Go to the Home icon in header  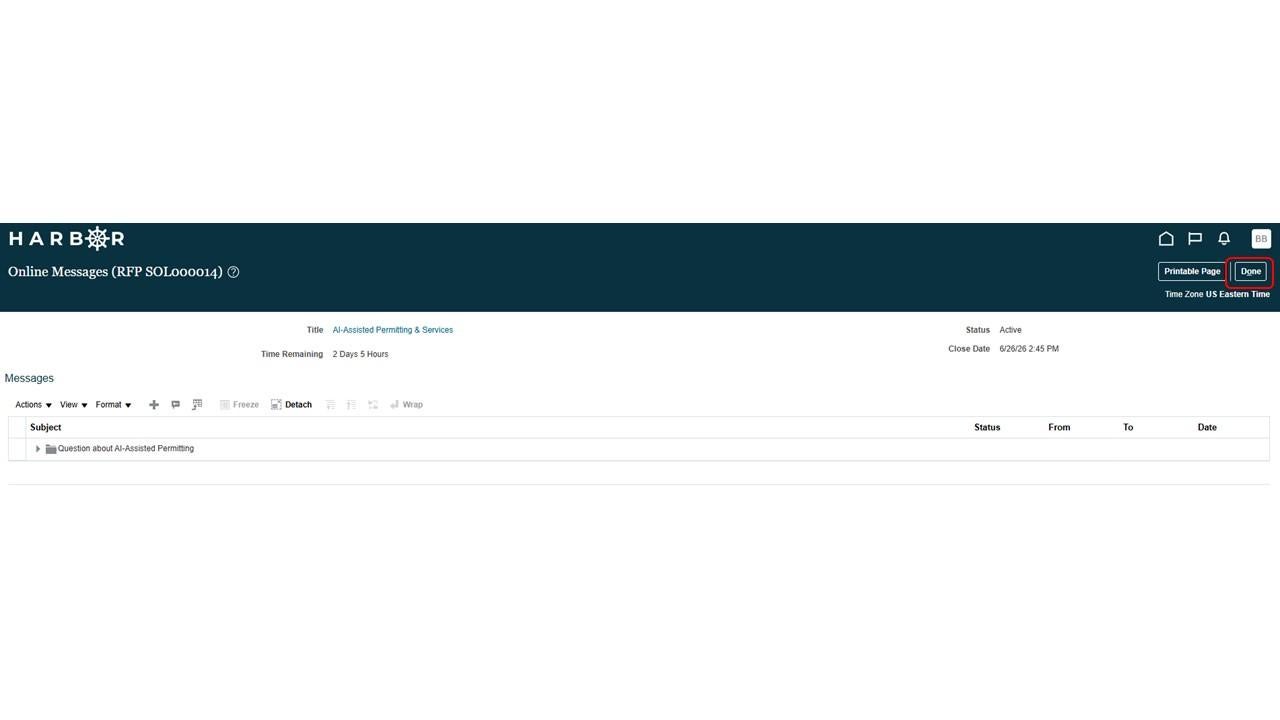pos(1166,239)
